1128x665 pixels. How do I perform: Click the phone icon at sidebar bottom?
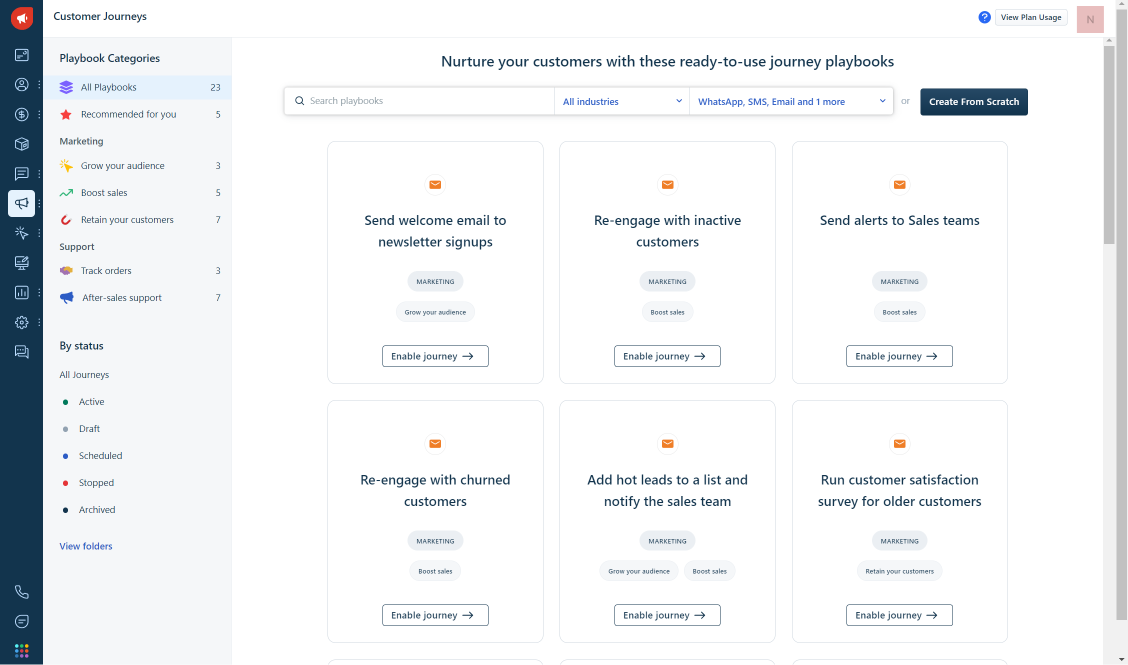(22, 592)
